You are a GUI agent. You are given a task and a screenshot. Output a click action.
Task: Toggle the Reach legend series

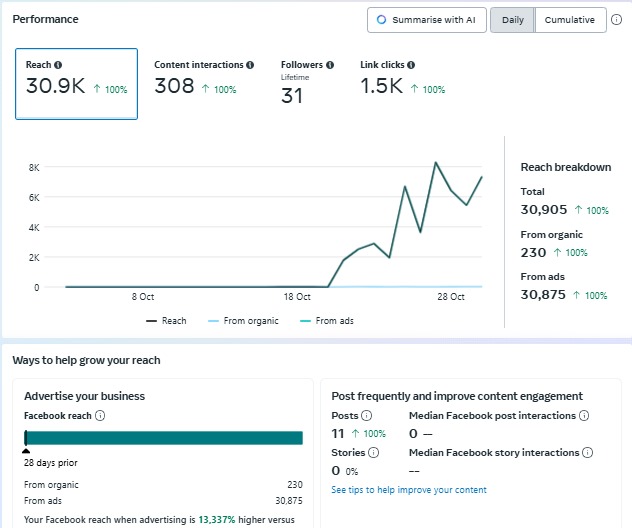coord(166,321)
